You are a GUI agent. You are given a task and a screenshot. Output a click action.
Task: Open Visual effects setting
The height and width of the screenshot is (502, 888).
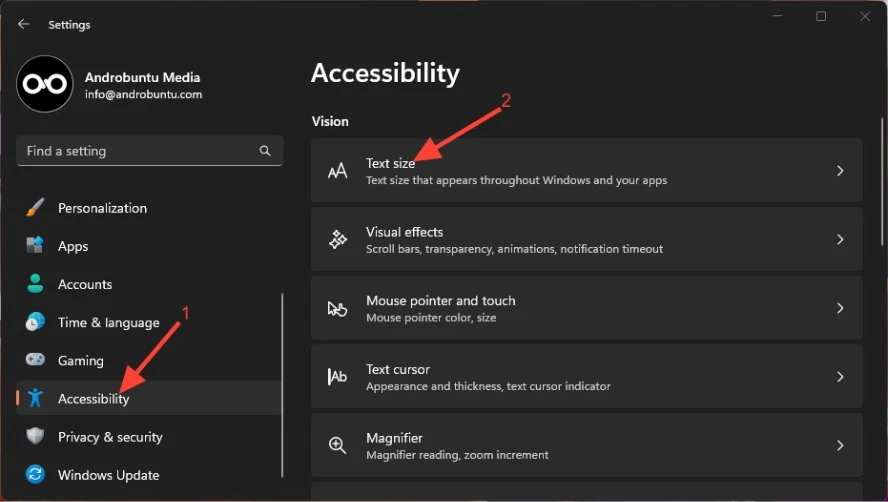(x=587, y=239)
